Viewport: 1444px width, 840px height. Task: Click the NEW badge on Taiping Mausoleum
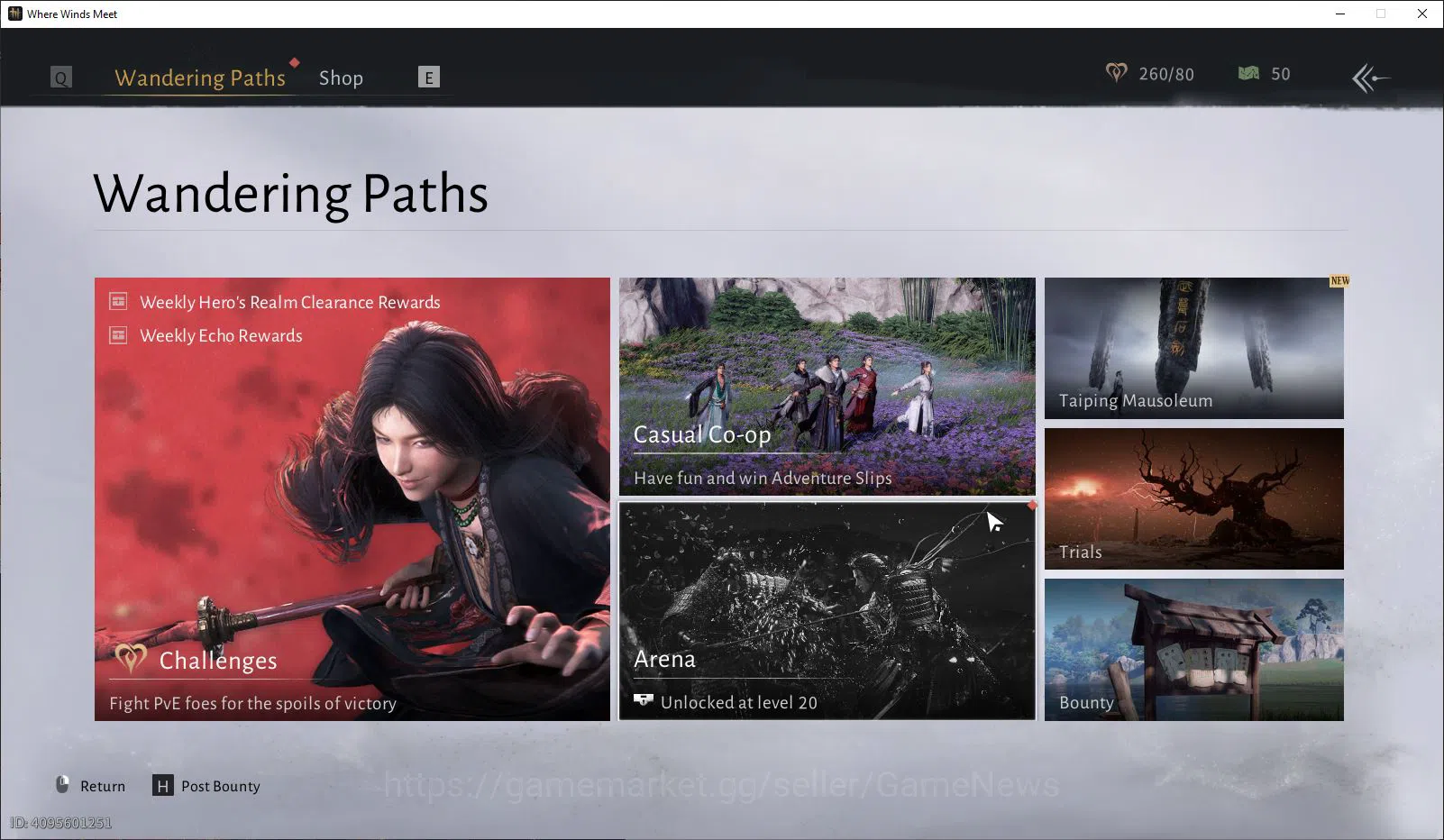(x=1339, y=281)
